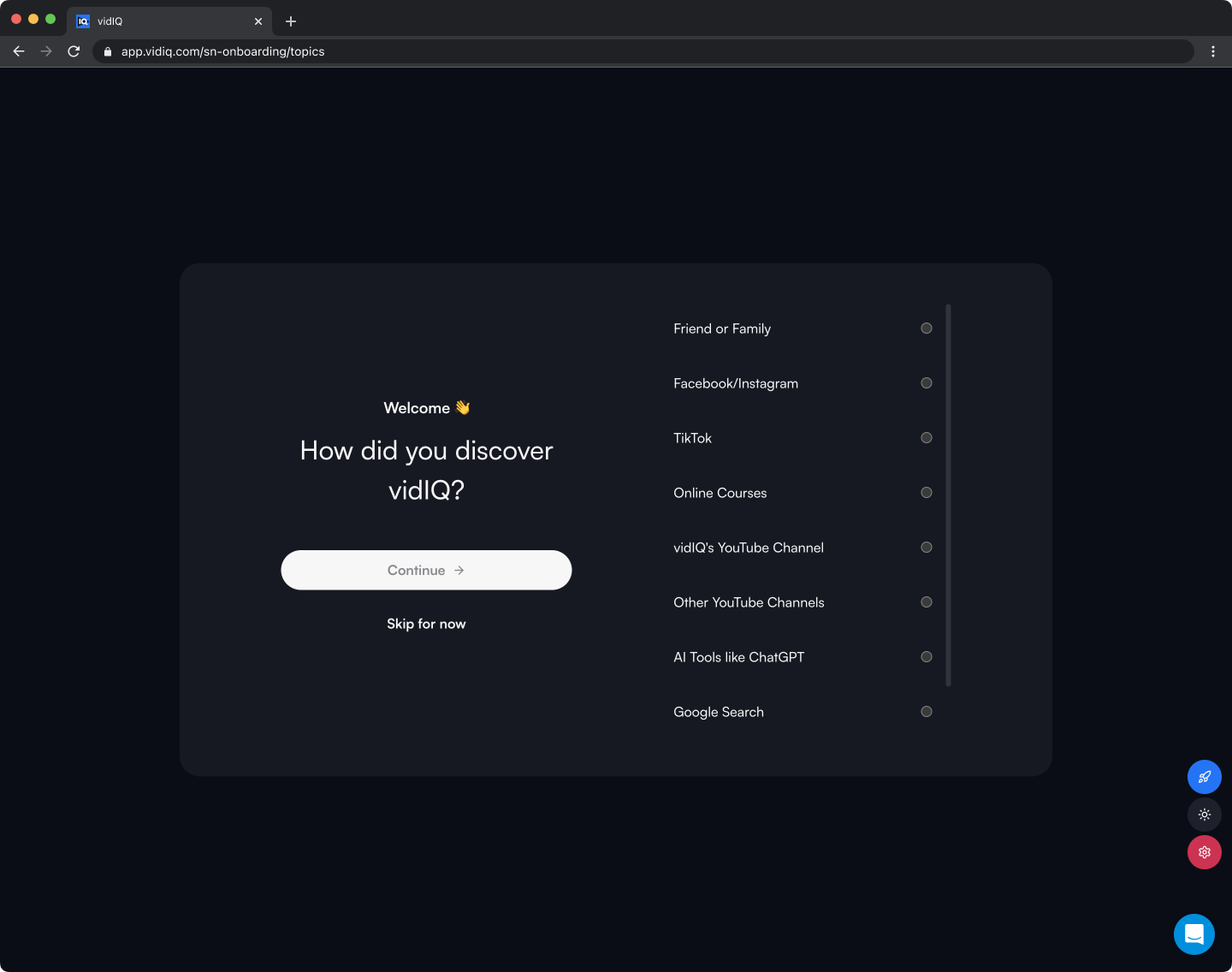The width and height of the screenshot is (1232, 972).
Task: Click the address bar URL field
Action: (599, 51)
